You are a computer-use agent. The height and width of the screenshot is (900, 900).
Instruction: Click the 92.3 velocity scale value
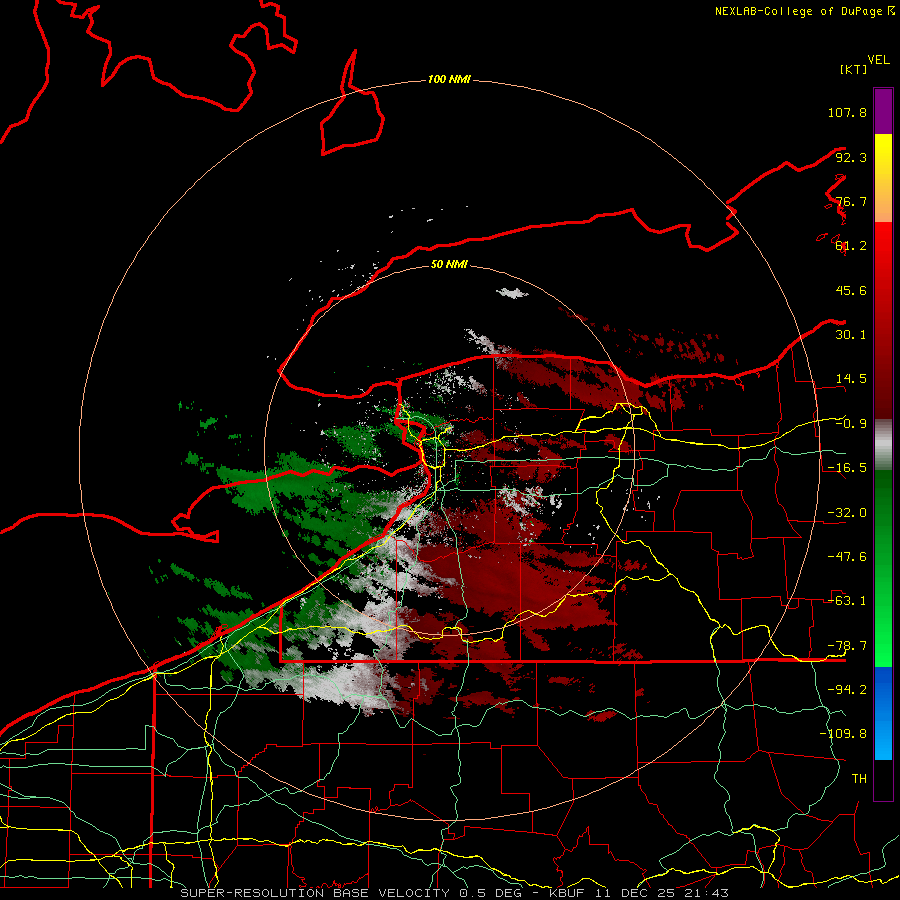coord(851,157)
